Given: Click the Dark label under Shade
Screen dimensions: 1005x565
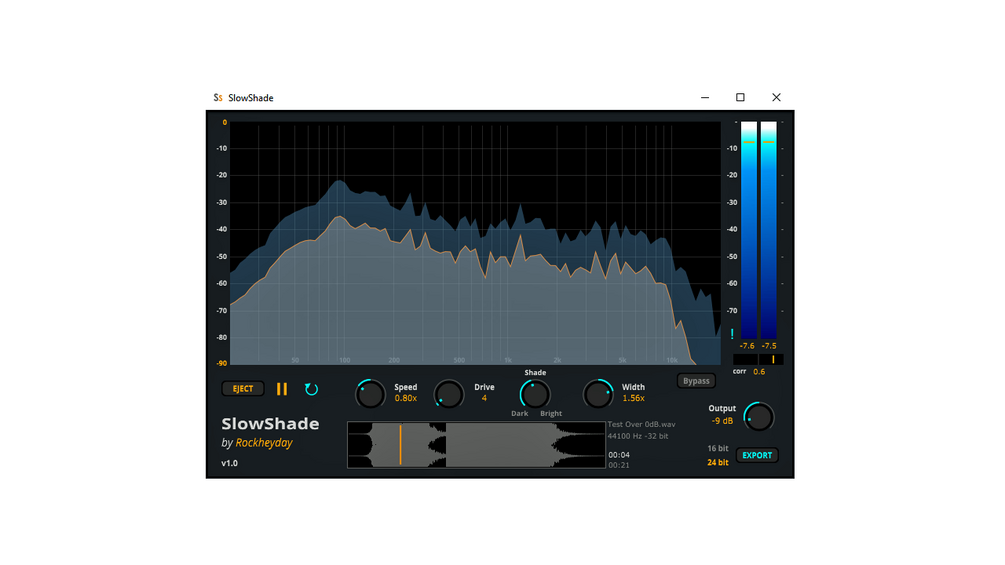Looking at the screenshot, I should point(520,414).
